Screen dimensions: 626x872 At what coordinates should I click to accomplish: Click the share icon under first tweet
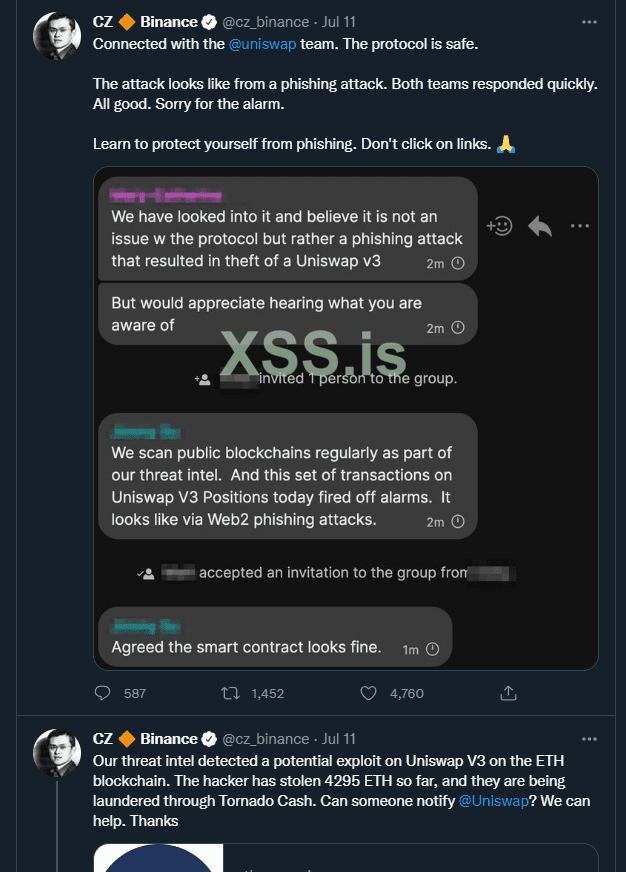coord(507,692)
